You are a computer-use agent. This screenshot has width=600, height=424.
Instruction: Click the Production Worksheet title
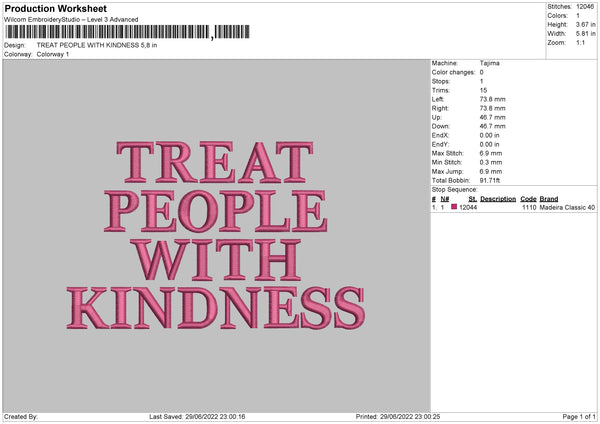(x=55, y=8)
